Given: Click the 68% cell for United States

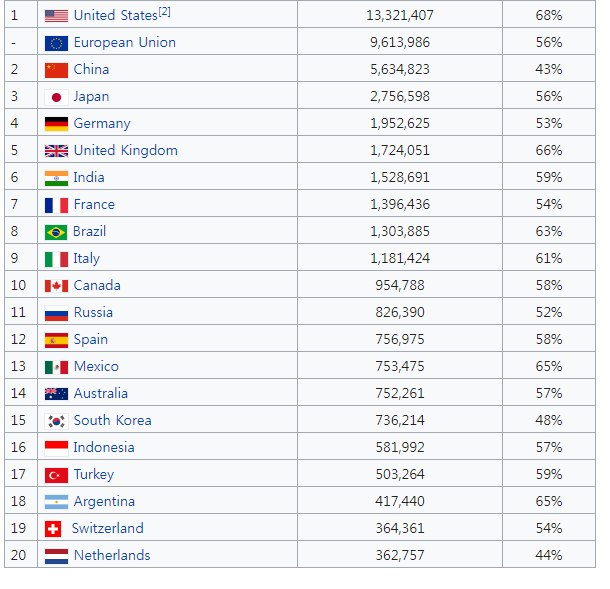Looking at the screenshot, I should tap(549, 16).
